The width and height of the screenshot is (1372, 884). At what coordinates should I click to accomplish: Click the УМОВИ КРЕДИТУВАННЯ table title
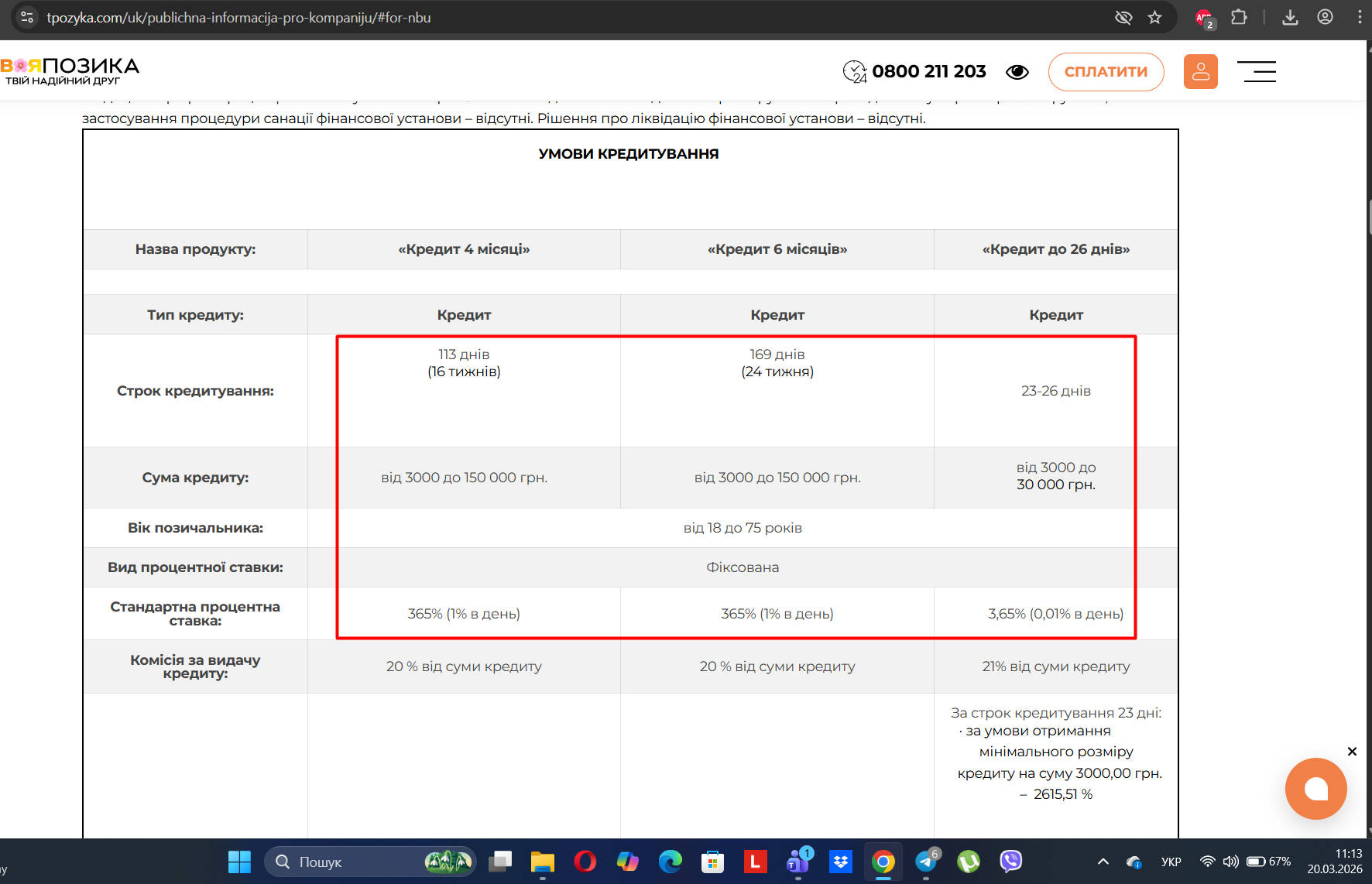(629, 154)
